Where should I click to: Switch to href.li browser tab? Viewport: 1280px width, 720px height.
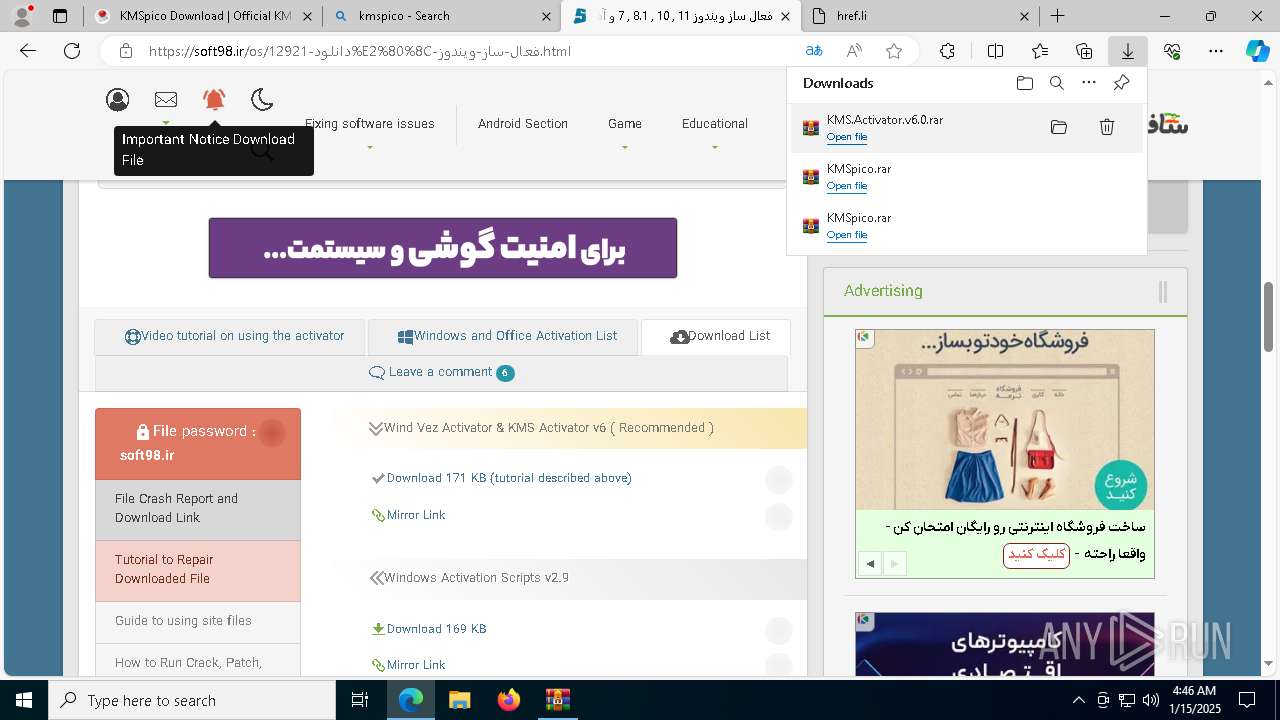[x=920, y=16]
